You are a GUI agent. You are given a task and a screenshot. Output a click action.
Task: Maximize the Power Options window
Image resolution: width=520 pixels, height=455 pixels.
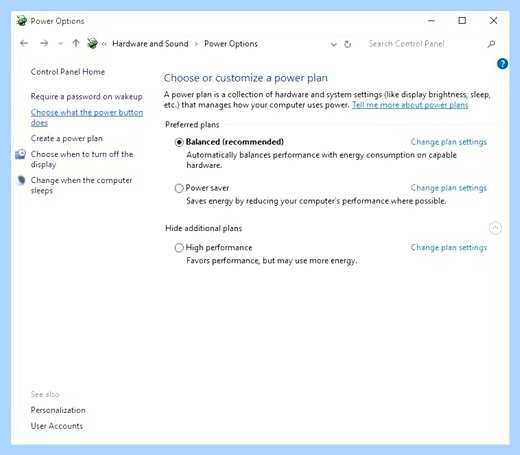point(462,21)
